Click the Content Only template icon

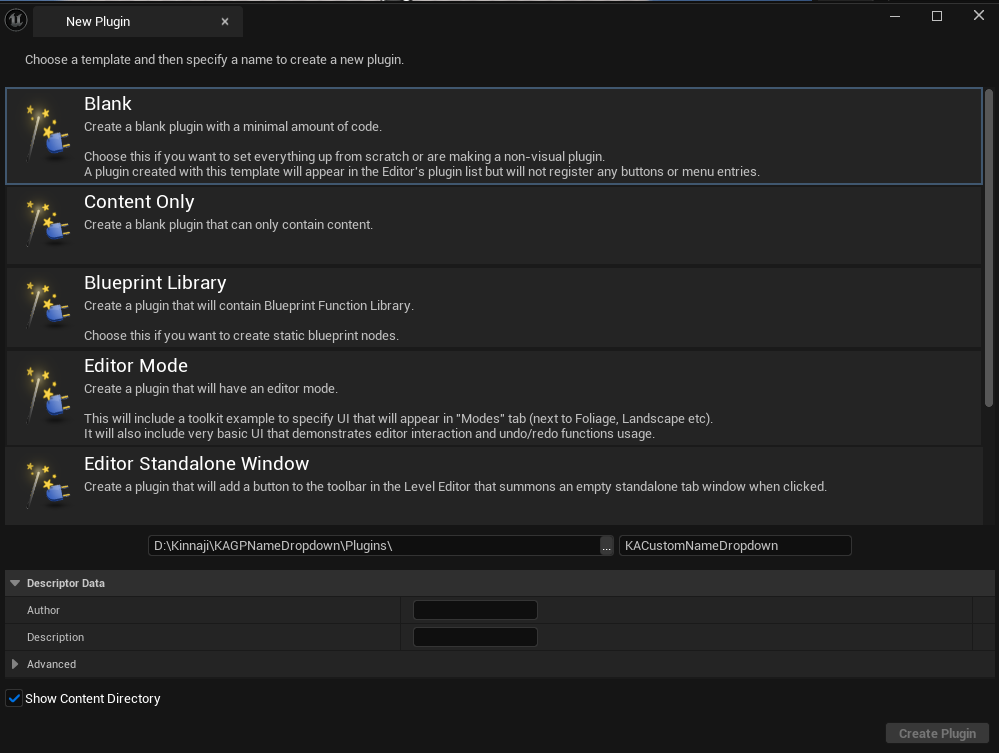46,224
